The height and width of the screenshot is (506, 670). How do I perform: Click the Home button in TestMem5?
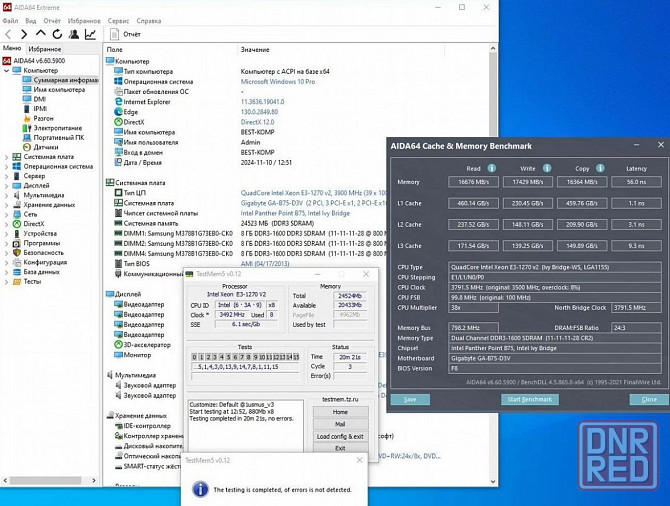[x=340, y=412]
